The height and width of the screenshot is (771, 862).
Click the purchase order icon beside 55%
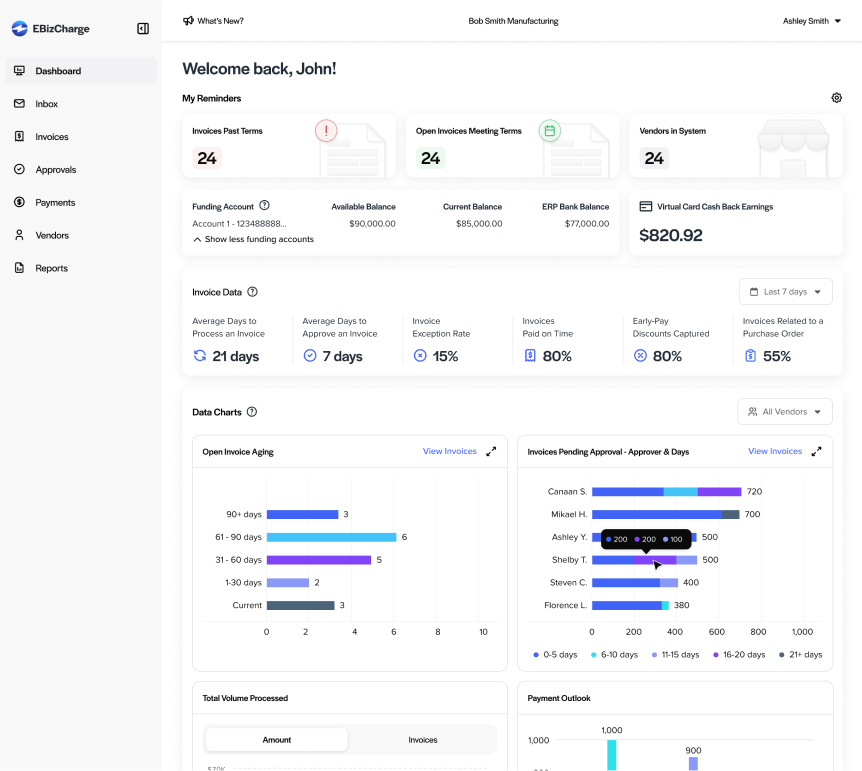(750, 356)
